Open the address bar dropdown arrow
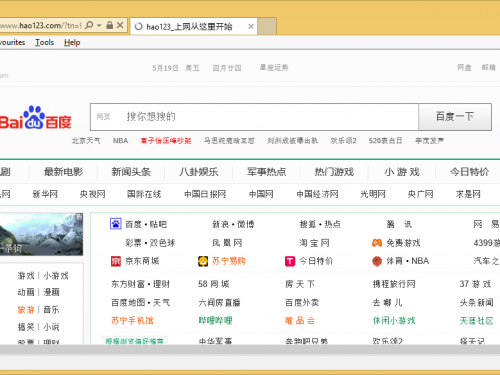500x375 pixels. tap(99, 25)
